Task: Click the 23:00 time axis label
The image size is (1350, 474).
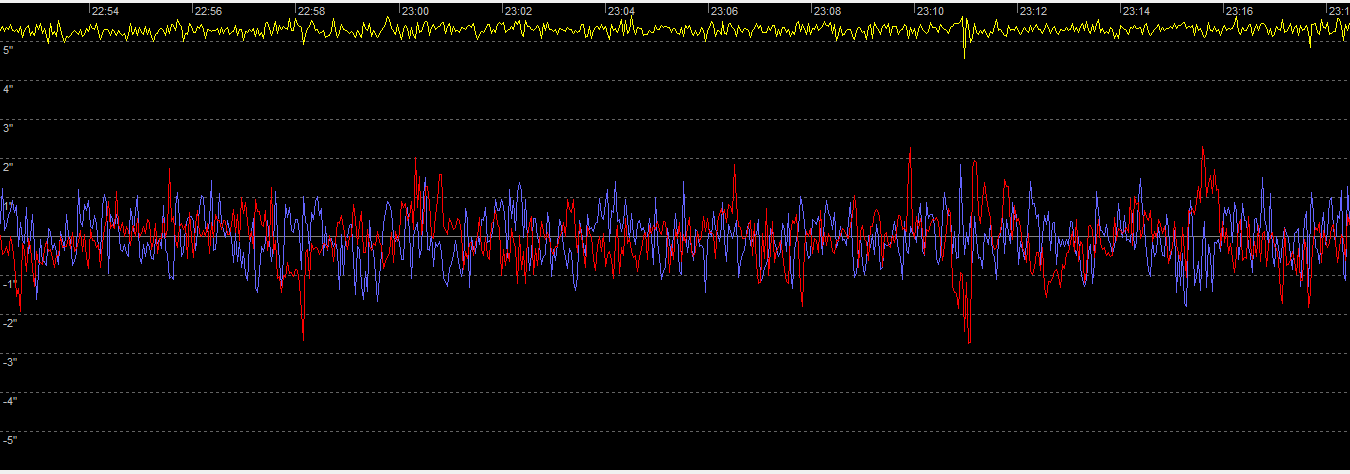Action: point(414,11)
